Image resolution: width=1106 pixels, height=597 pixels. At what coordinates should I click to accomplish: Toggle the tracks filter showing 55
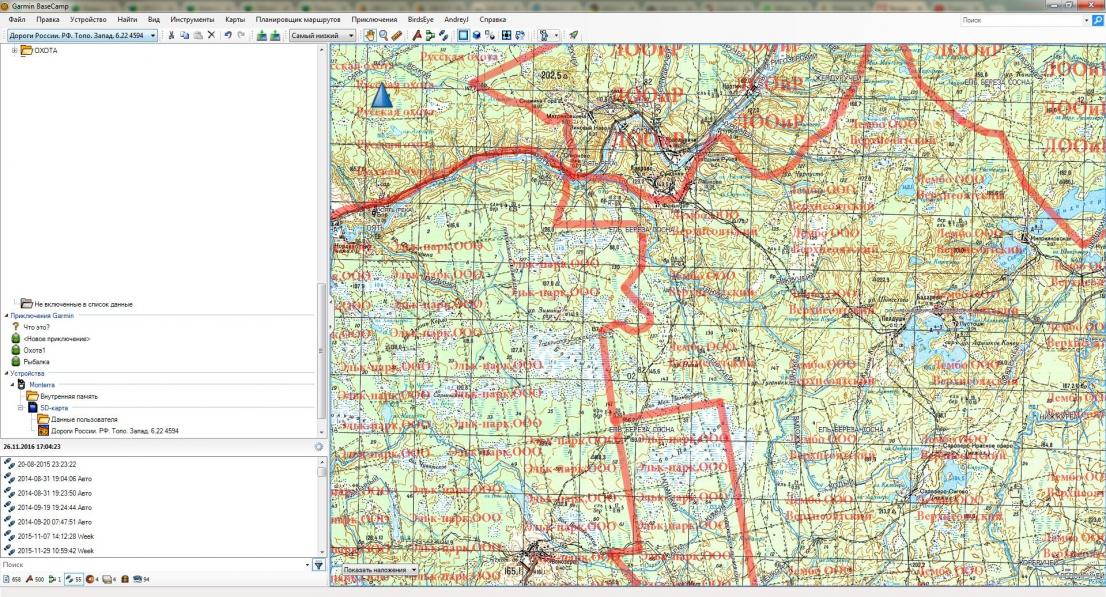click(71, 579)
